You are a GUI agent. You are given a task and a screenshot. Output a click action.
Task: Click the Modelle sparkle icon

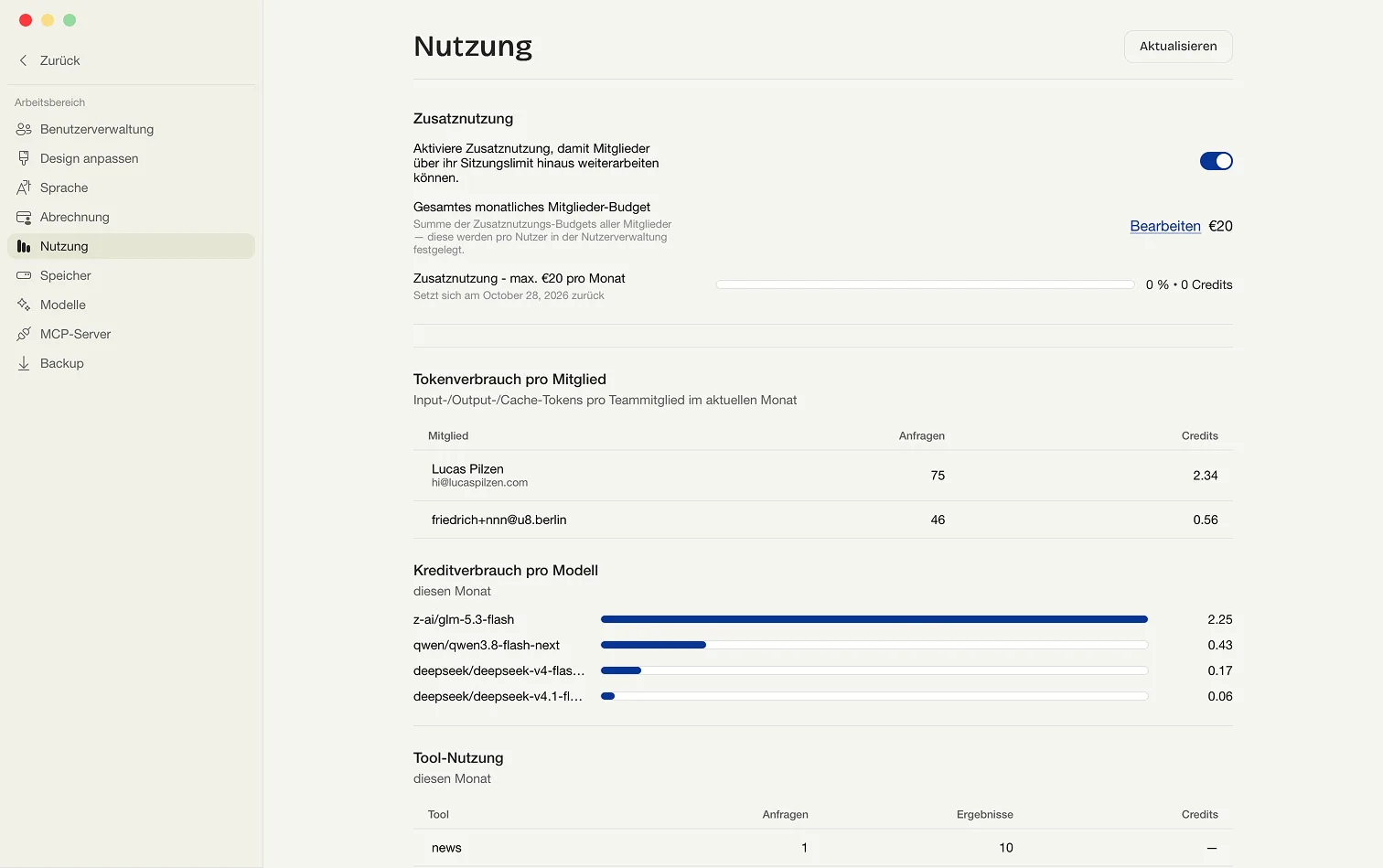coord(24,305)
